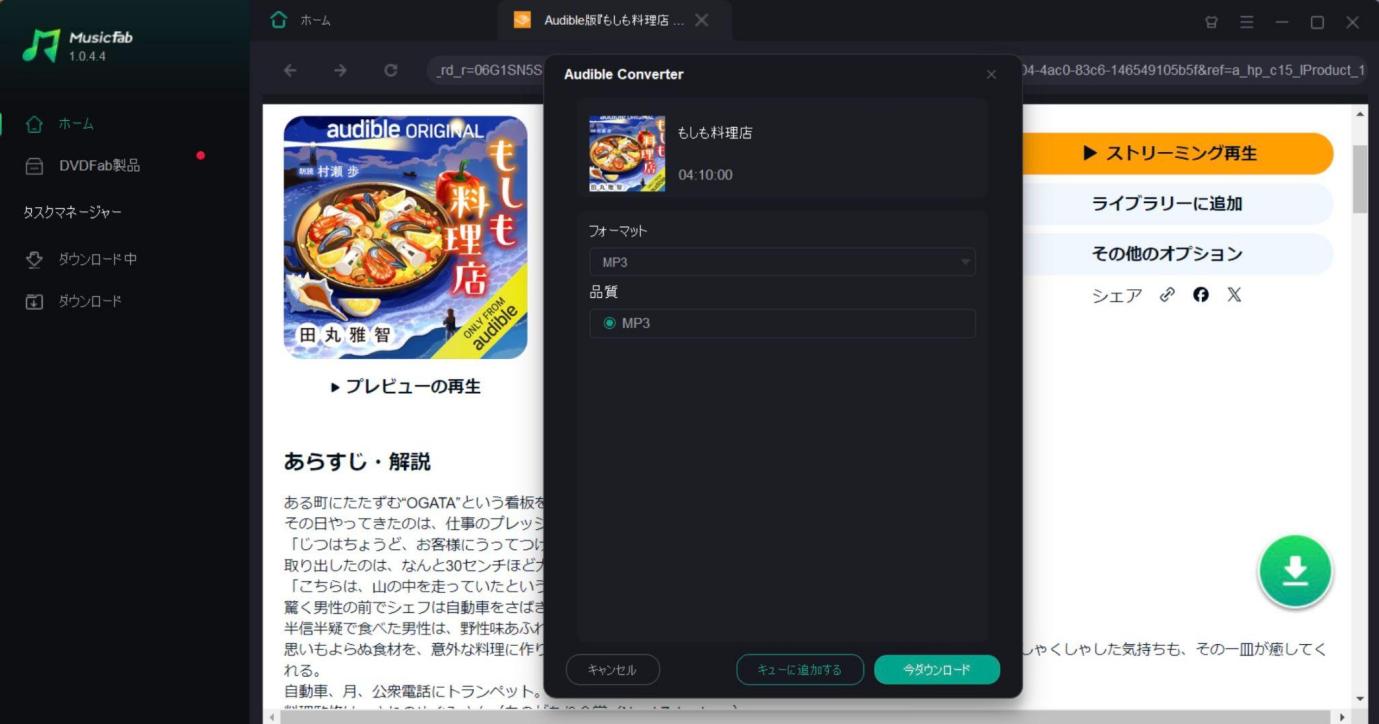Click the home icon in the ホーム tab
The height and width of the screenshot is (724, 1379).
coord(279,20)
